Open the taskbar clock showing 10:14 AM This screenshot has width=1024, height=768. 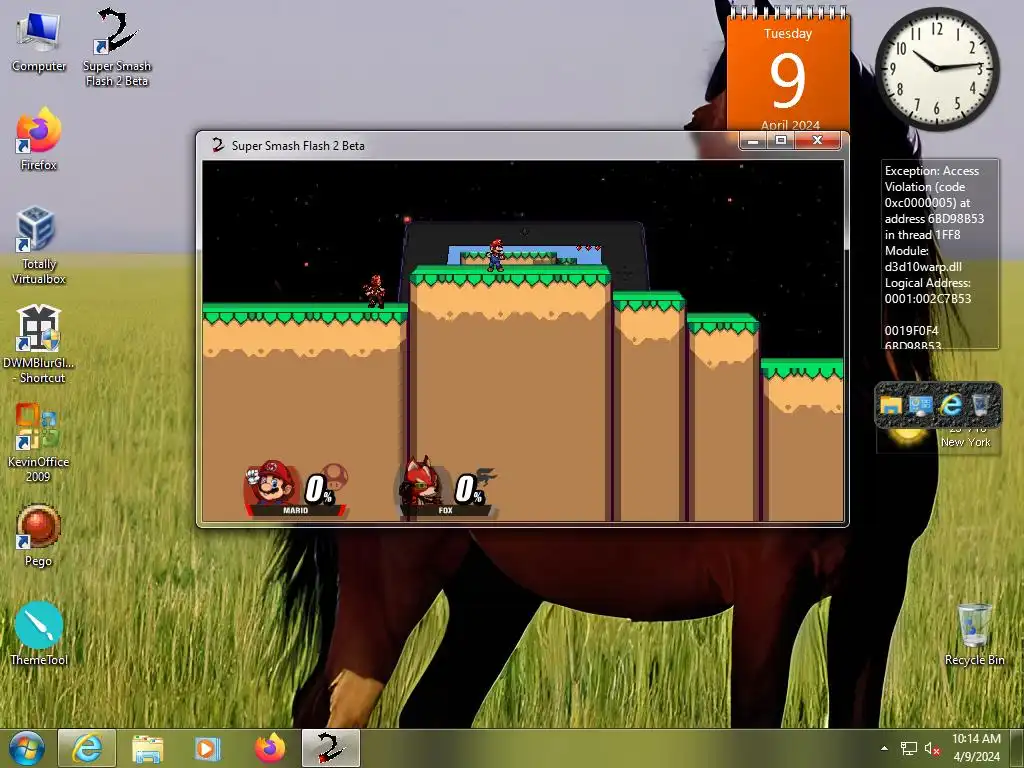coord(976,748)
